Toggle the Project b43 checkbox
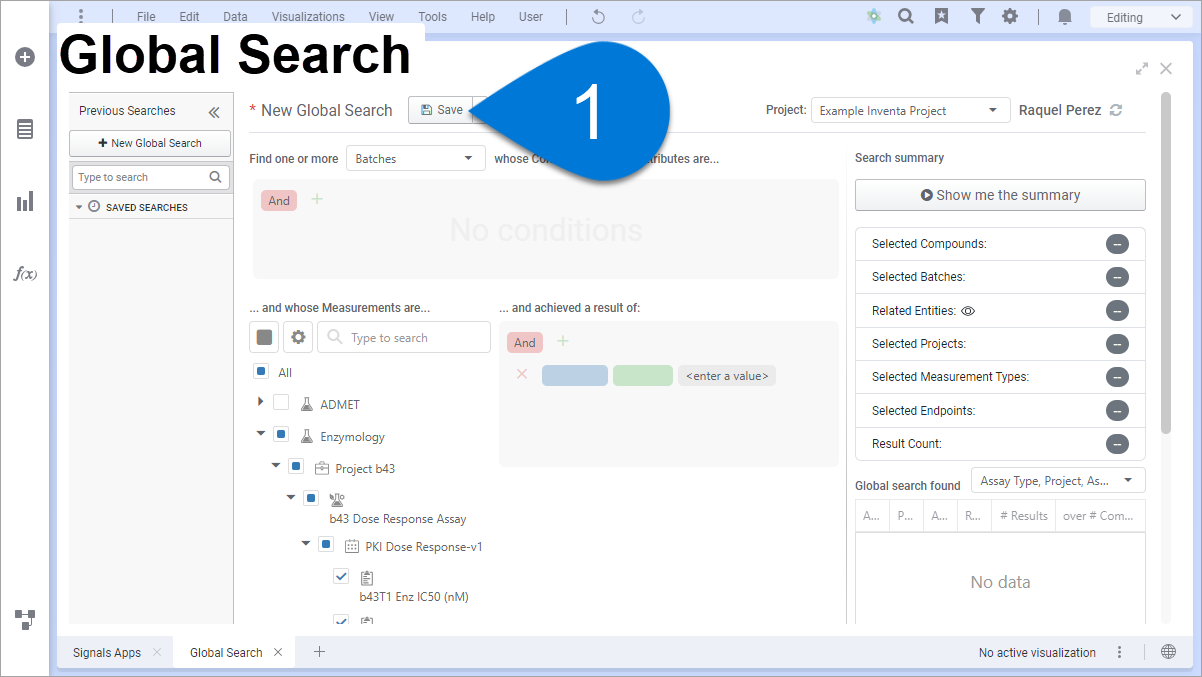1202x677 pixels. tap(296, 466)
